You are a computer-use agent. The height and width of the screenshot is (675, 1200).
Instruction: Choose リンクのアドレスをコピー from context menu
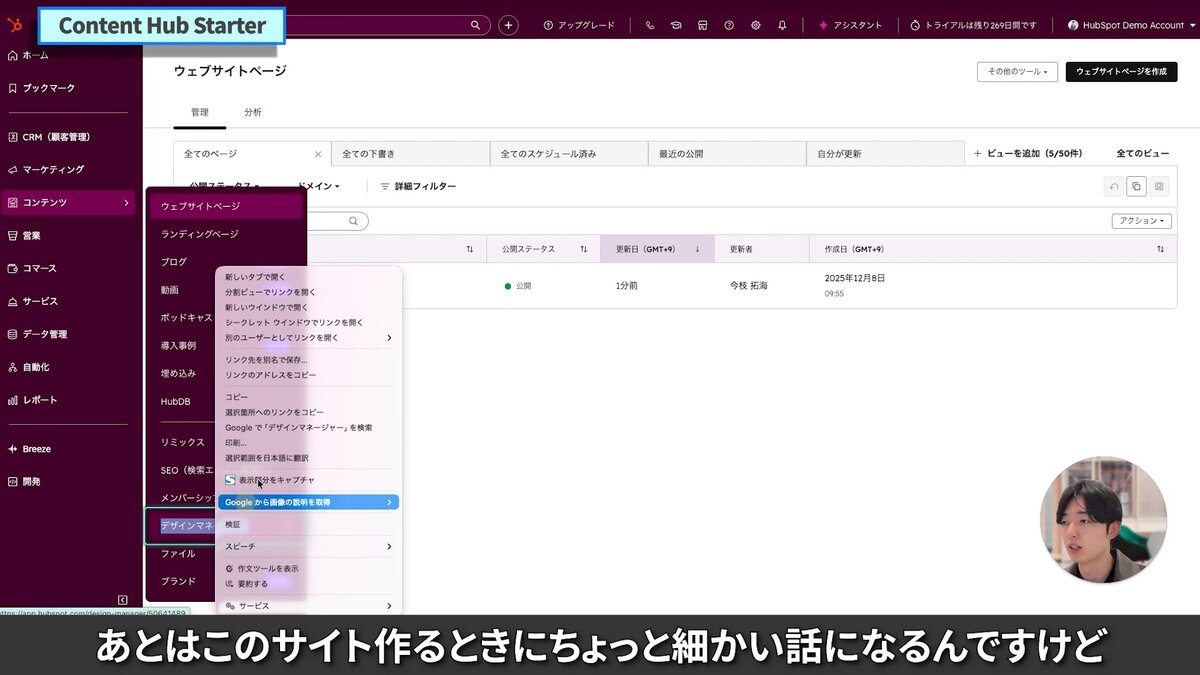[x=270, y=375]
